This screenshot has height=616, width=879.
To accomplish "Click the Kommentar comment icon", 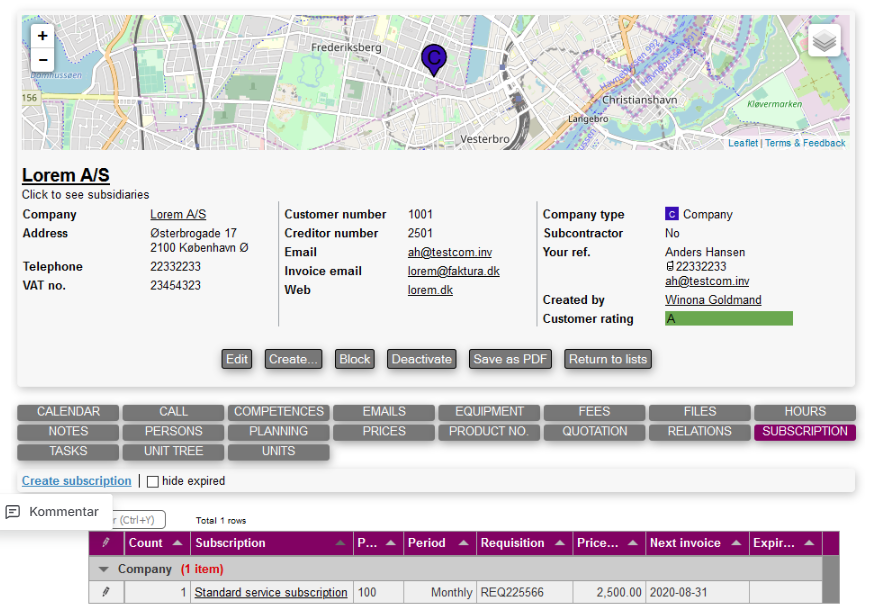I will coord(13,512).
